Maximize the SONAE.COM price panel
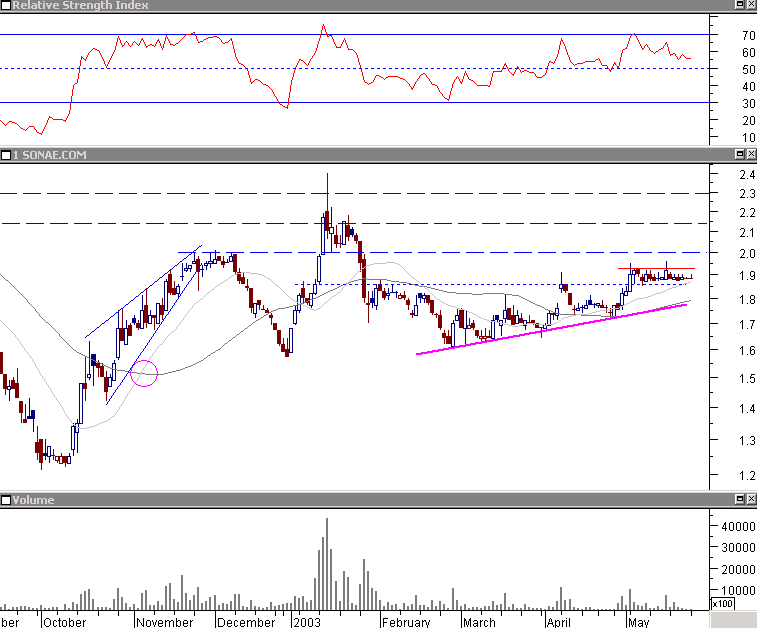Image resolution: width=757 pixels, height=628 pixels. (740, 154)
